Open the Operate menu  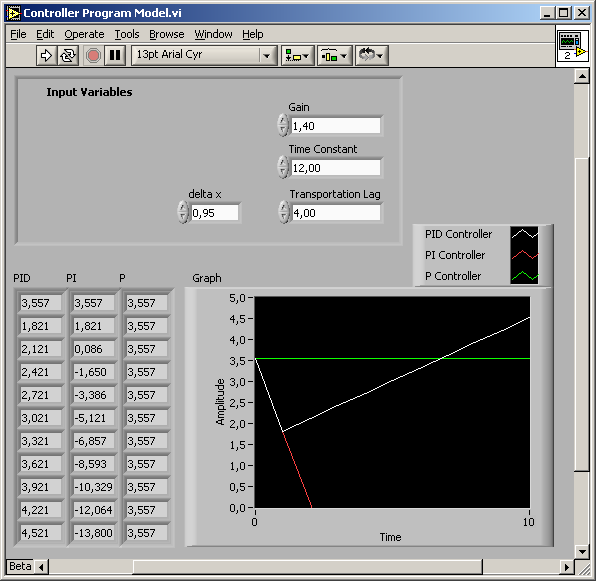pyautogui.click(x=84, y=34)
